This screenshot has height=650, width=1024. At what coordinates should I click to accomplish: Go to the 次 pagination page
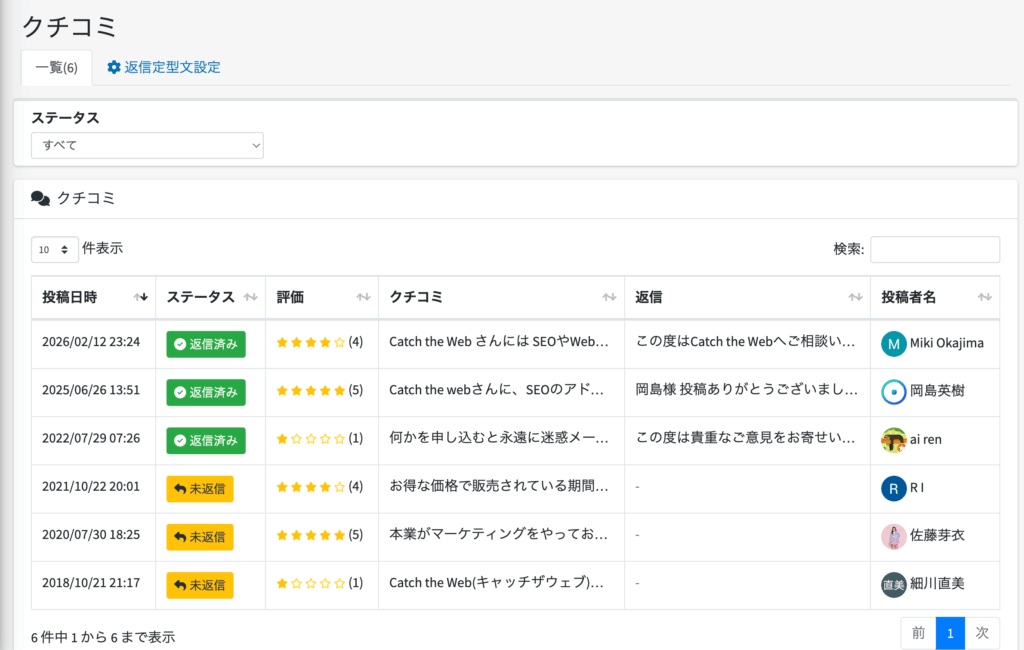981,632
